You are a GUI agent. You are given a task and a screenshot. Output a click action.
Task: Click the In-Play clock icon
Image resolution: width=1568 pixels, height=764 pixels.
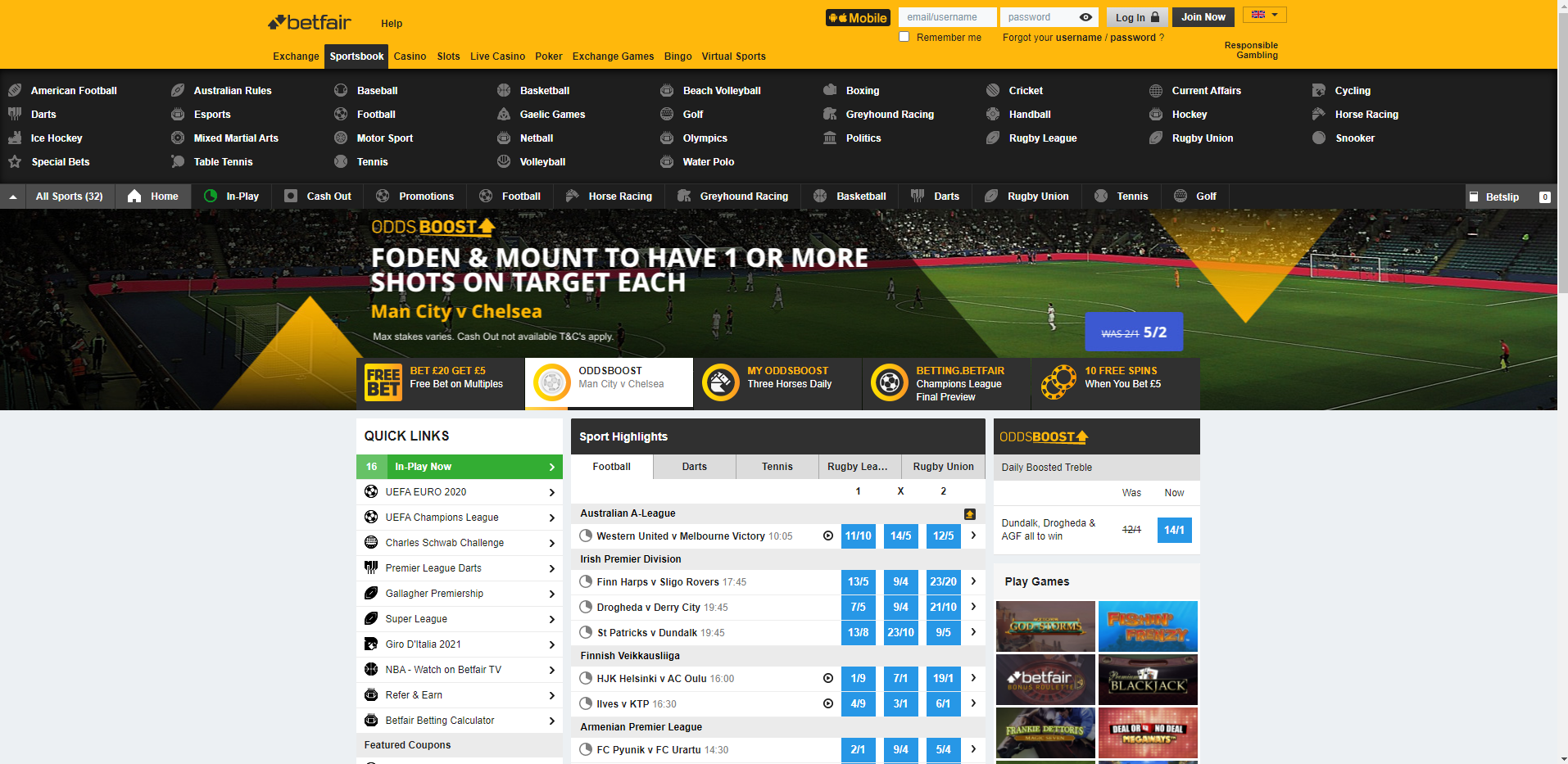[x=211, y=197]
